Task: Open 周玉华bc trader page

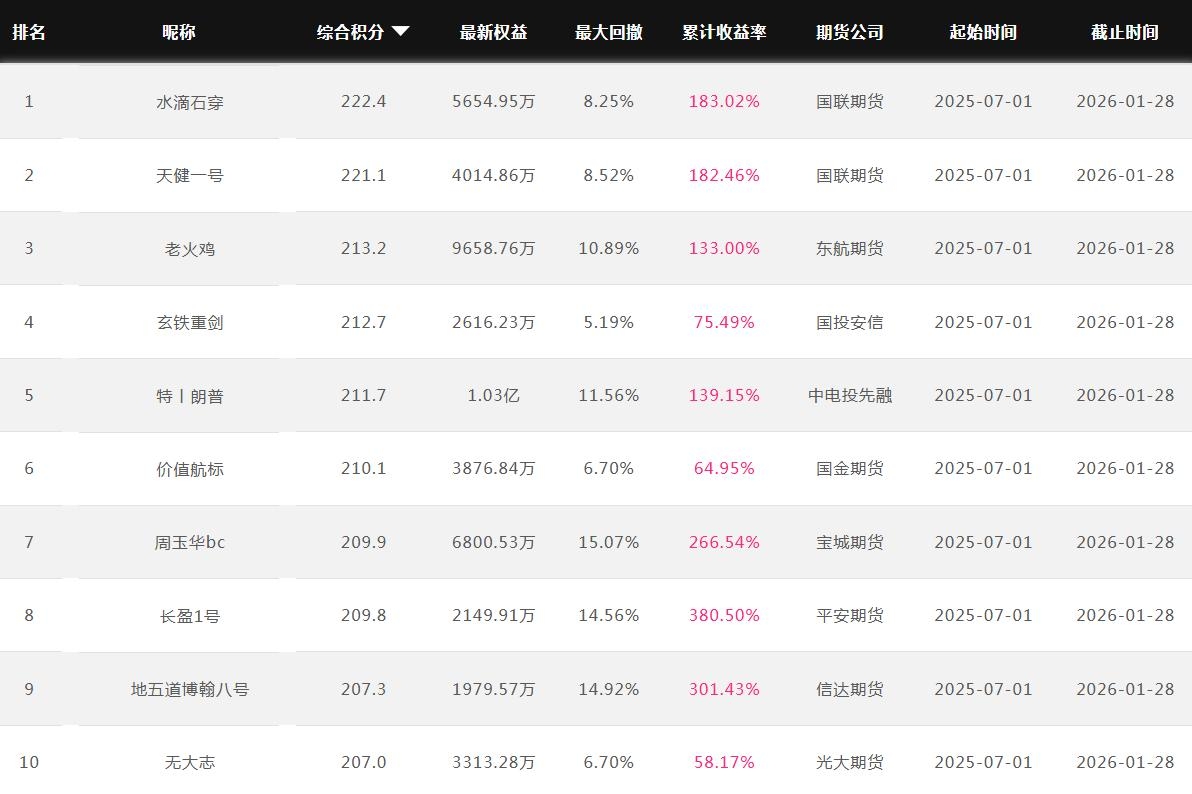Action: click(x=189, y=543)
